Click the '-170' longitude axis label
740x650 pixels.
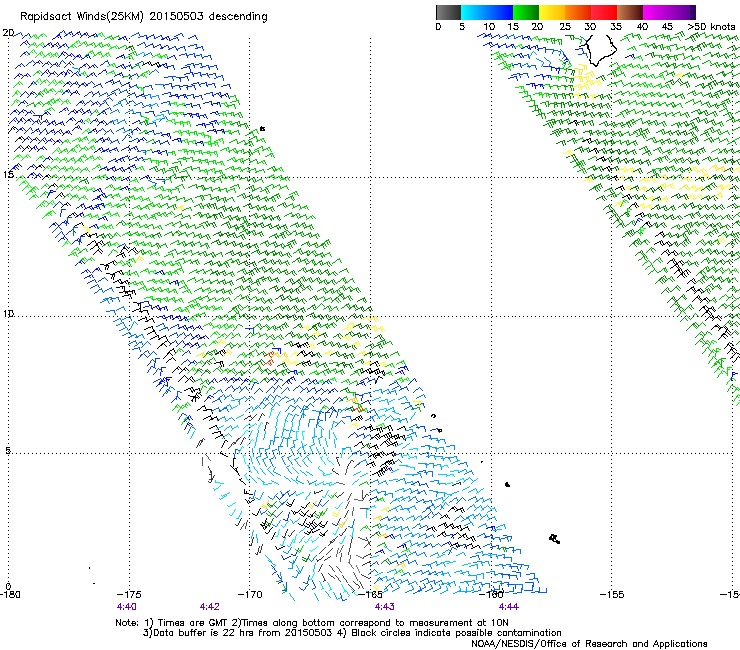(x=250, y=594)
